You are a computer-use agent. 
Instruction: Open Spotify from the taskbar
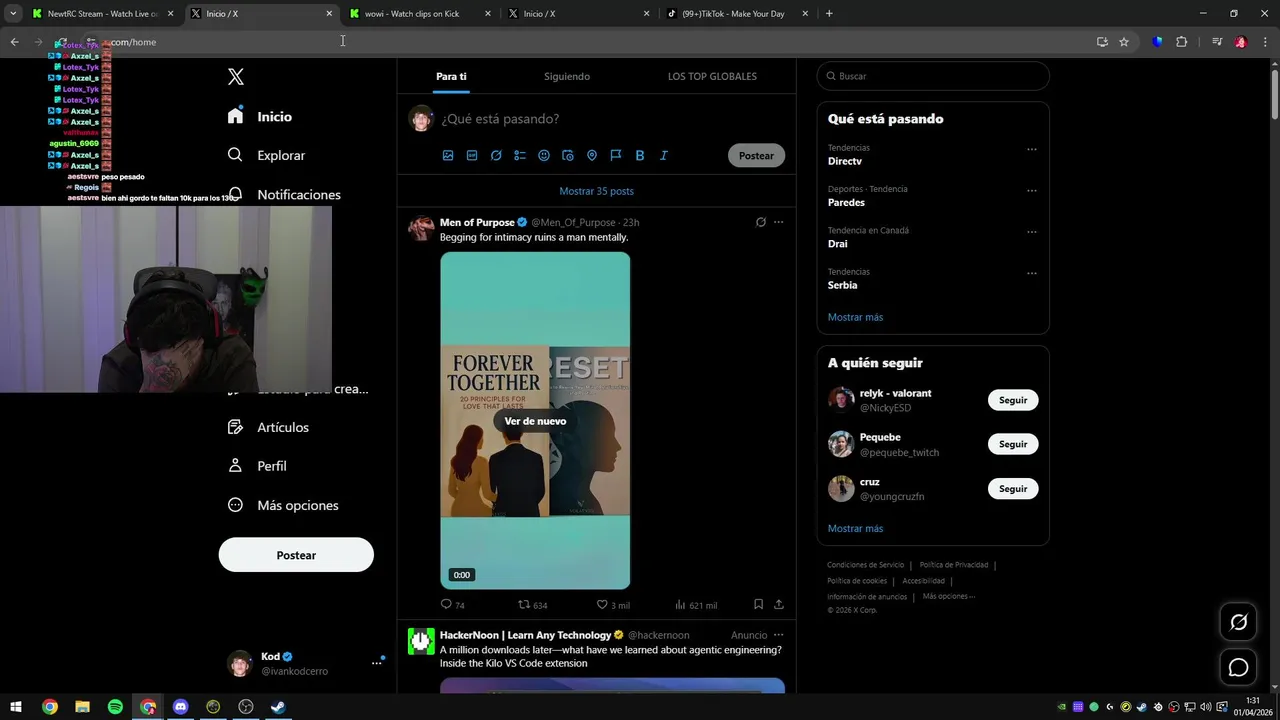click(115, 707)
